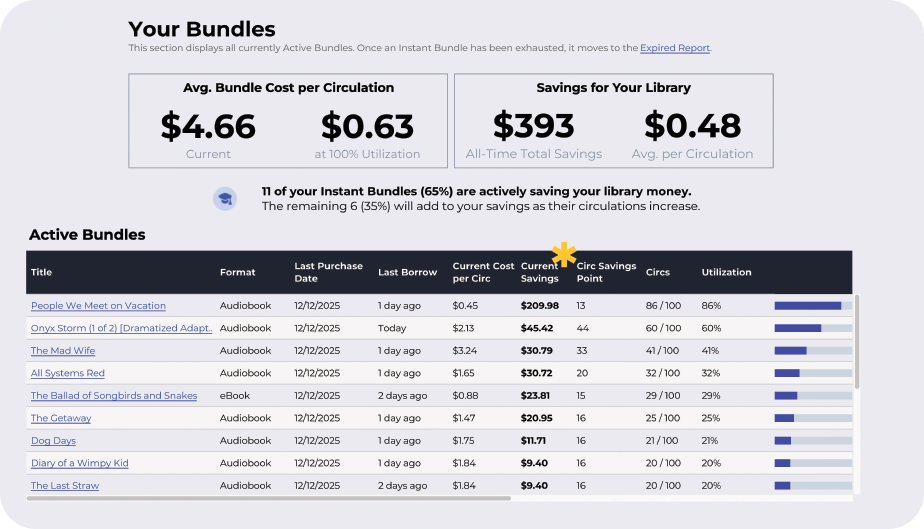This screenshot has height=529, width=924.
Task: Open The Mad Wife title link
Action: tap(65, 351)
